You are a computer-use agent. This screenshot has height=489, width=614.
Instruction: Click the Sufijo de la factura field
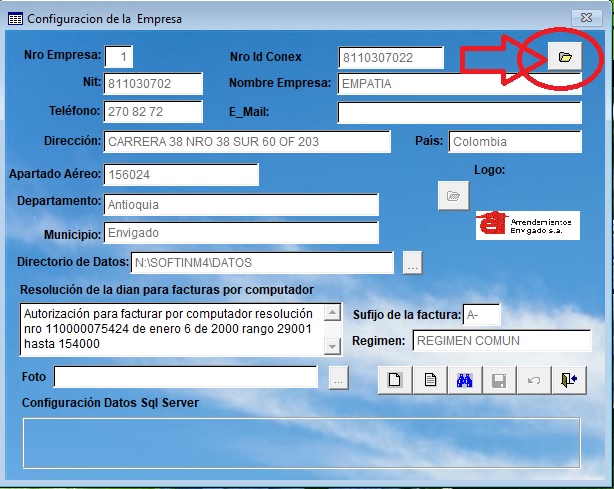coord(481,314)
